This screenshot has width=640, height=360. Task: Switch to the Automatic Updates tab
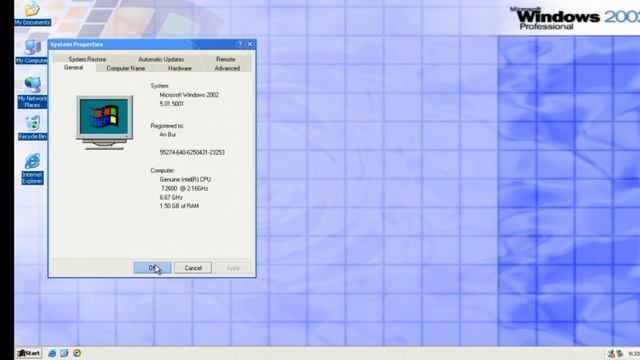pos(161,59)
